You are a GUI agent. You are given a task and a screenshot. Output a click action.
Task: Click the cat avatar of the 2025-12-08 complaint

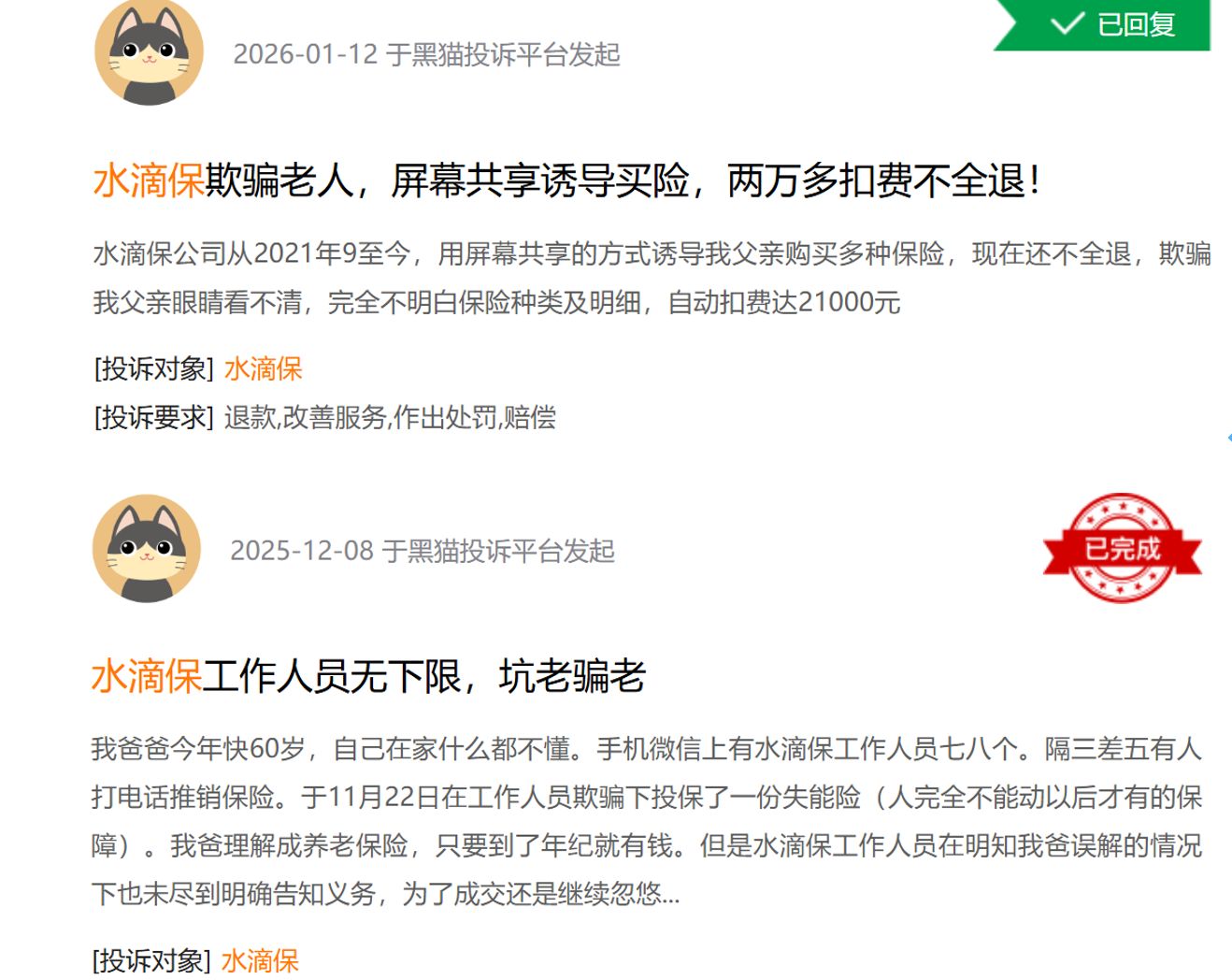(x=147, y=548)
